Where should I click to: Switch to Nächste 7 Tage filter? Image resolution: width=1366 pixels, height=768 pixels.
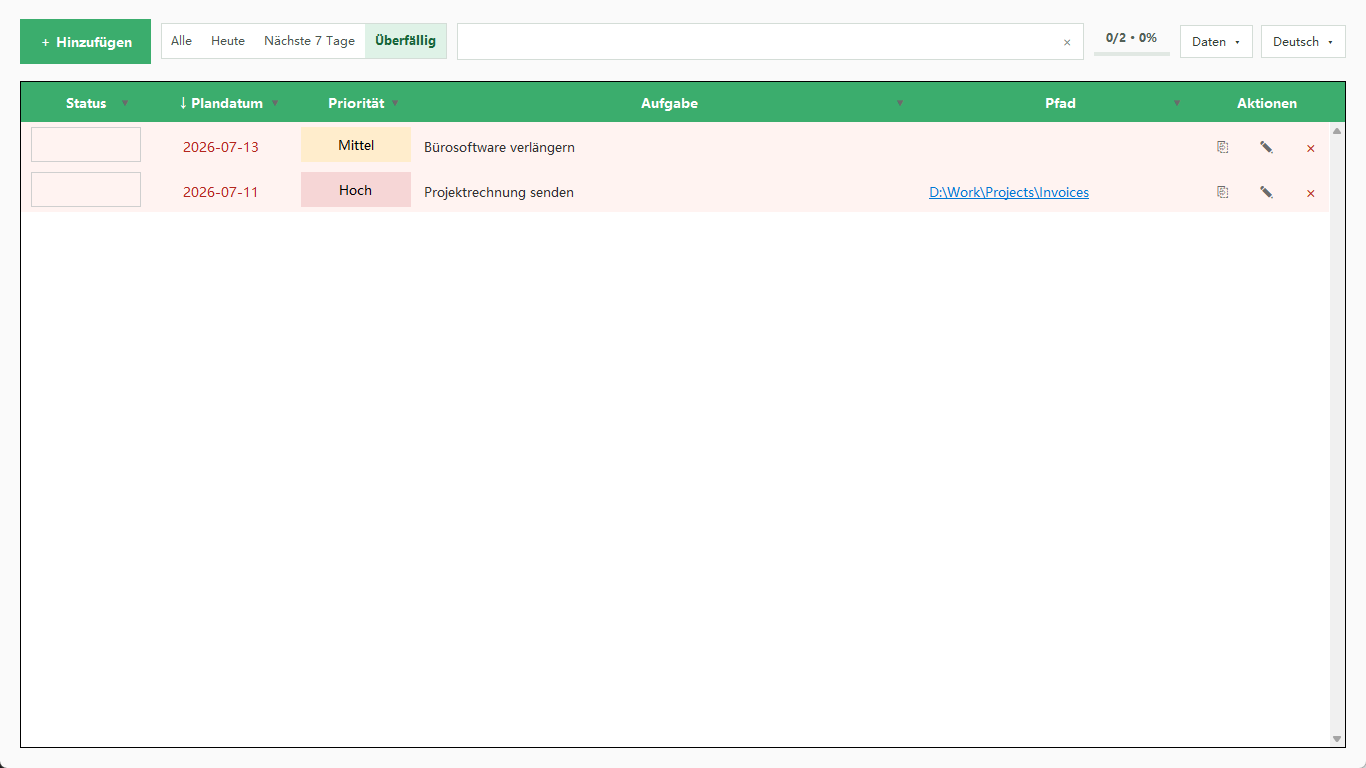pyautogui.click(x=310, y=41)
